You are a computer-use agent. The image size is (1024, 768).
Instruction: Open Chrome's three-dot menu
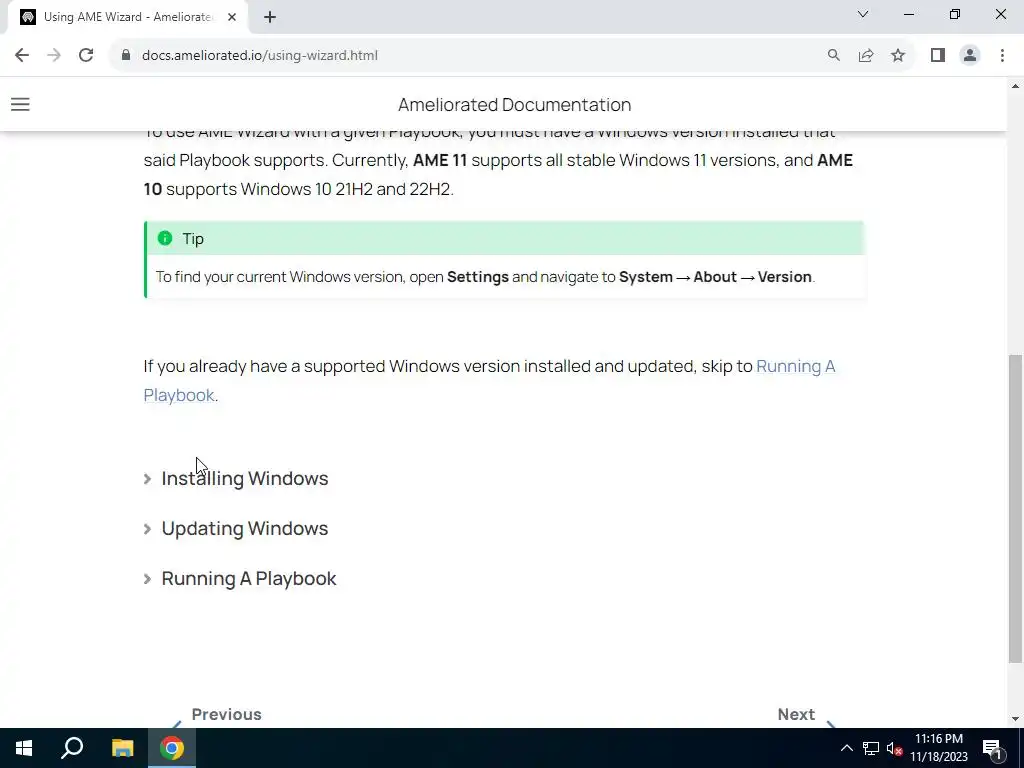(1002, 56)
